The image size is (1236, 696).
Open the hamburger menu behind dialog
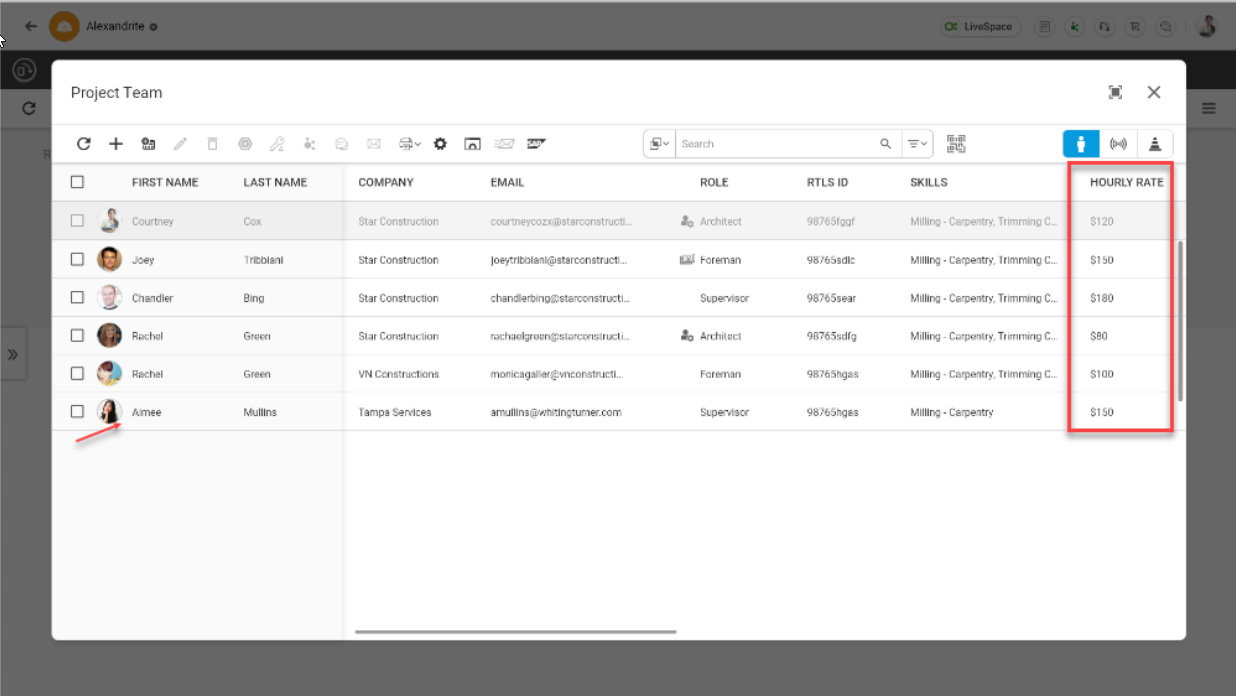1209,108
